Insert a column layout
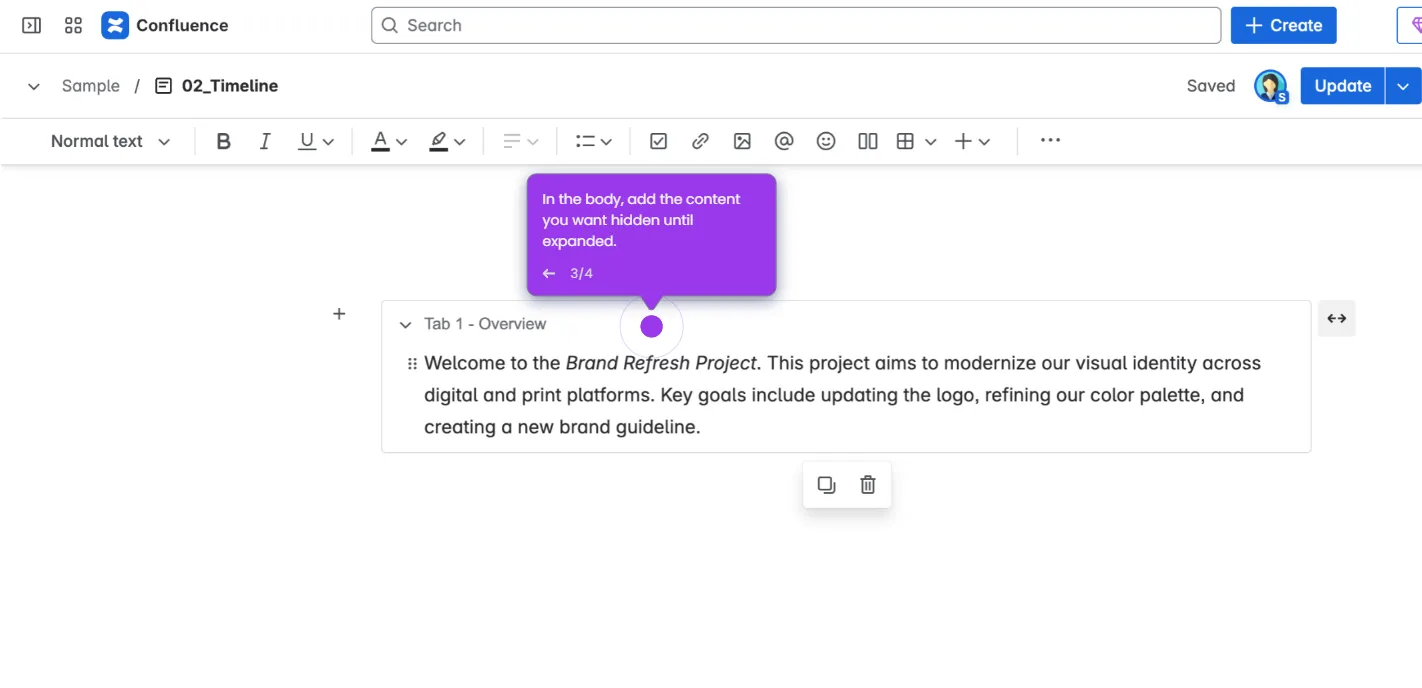This screenshot has height=688, width=1422. coord(868,141)
